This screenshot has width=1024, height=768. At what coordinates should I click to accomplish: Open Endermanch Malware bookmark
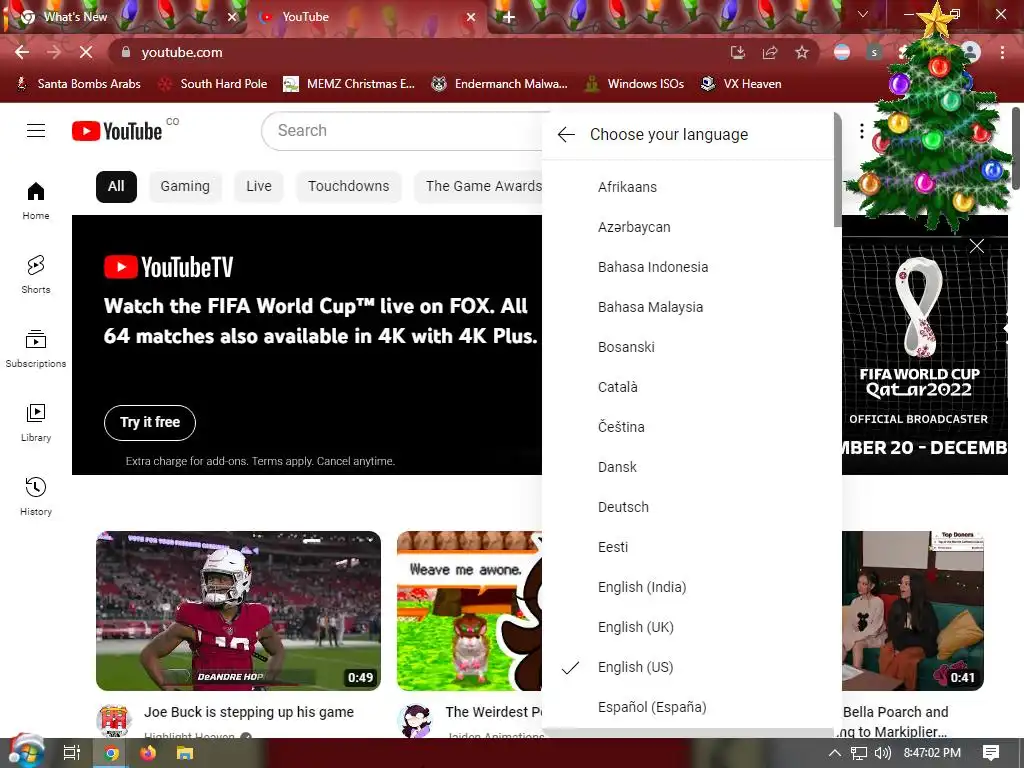[500, 84]
